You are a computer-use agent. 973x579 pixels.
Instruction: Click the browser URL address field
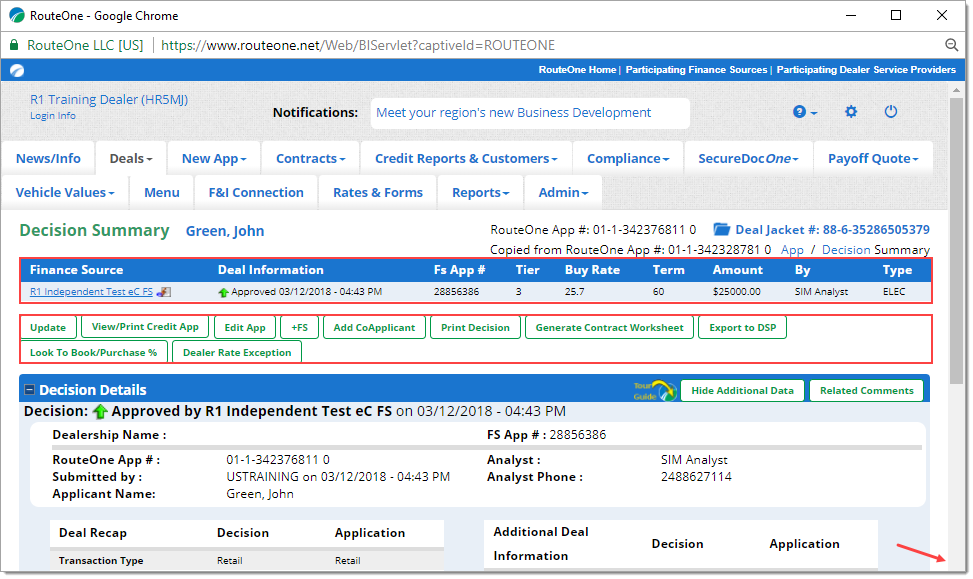click(x=358, y=45)
